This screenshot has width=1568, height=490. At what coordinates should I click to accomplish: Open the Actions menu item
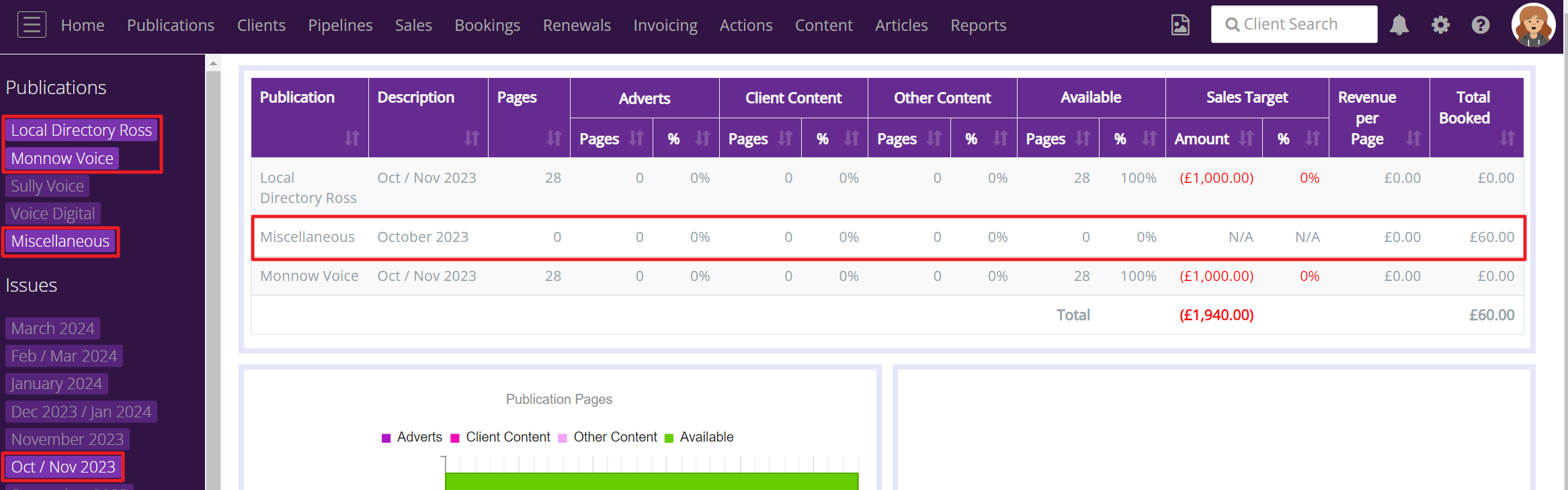pyautogui.click(x=746, y=25)
